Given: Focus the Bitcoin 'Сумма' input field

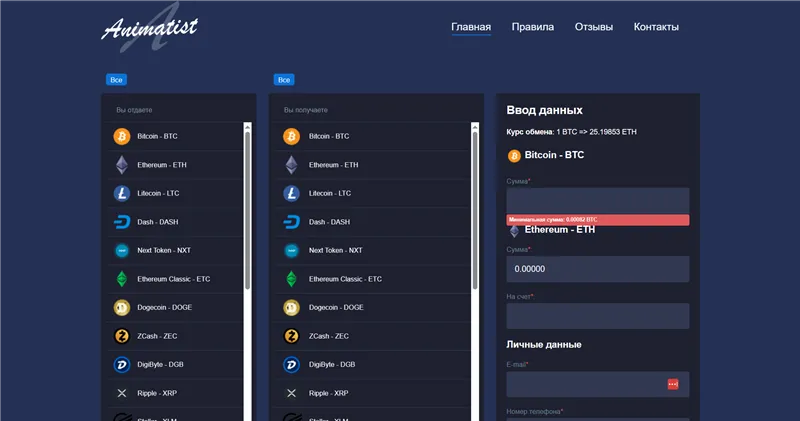Looking at the screenshot, I should [x=597, y=200].
